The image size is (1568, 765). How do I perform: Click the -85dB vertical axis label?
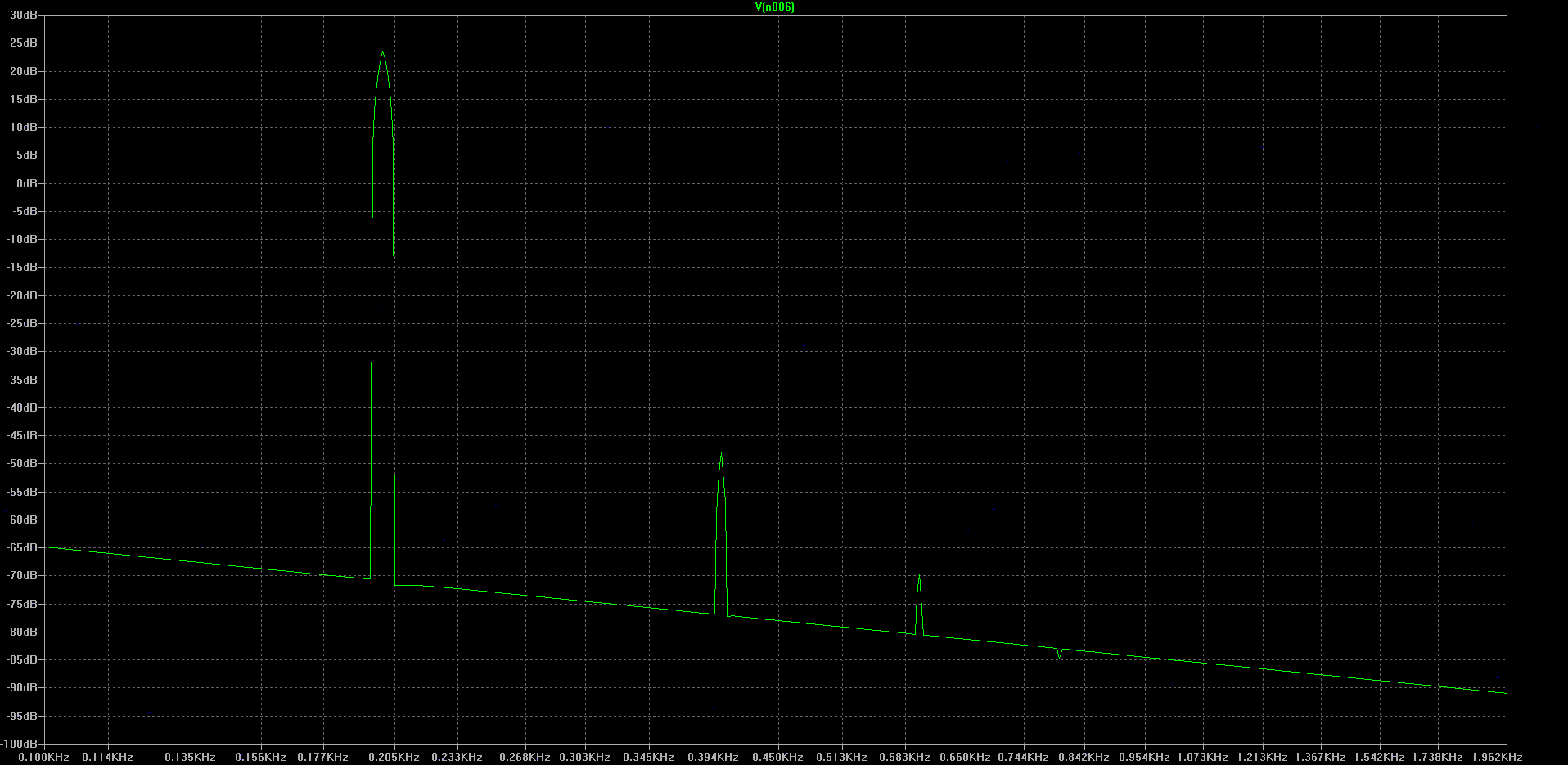point(22,660)
